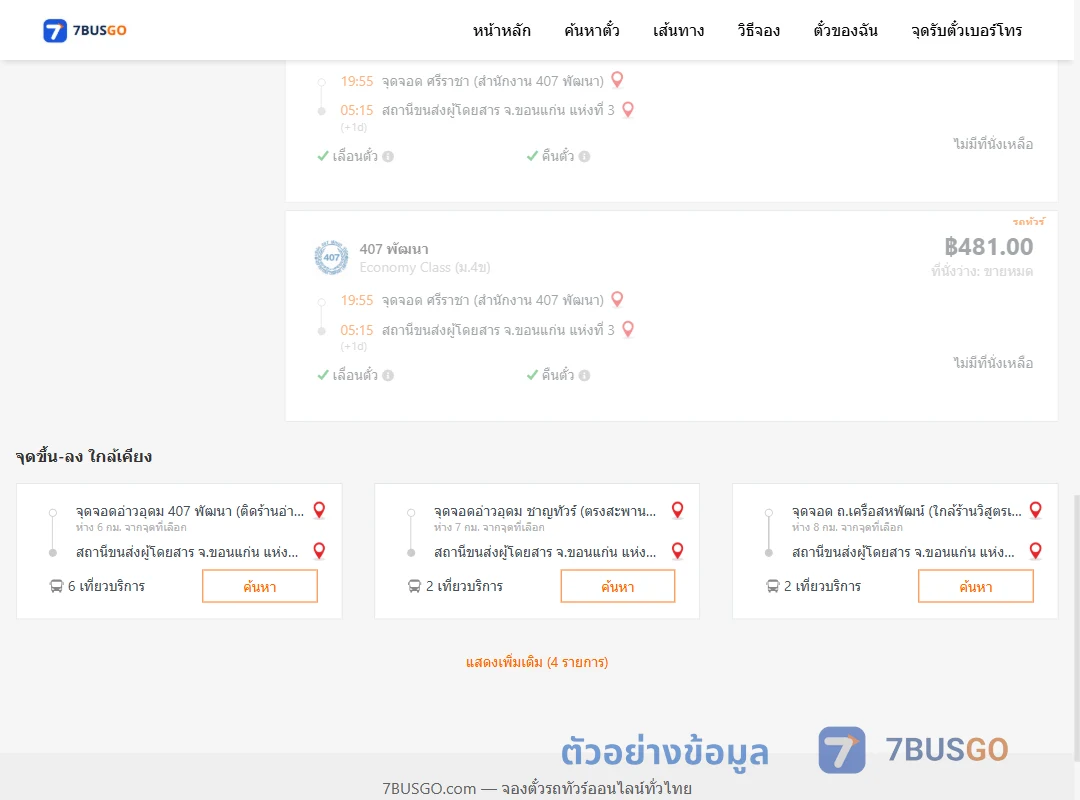This screenshot has width=1080, height=800.
Task: Click map pin beside ฿481 card's 19:55 ศรีราชา stop
Action: pos(617,299)
